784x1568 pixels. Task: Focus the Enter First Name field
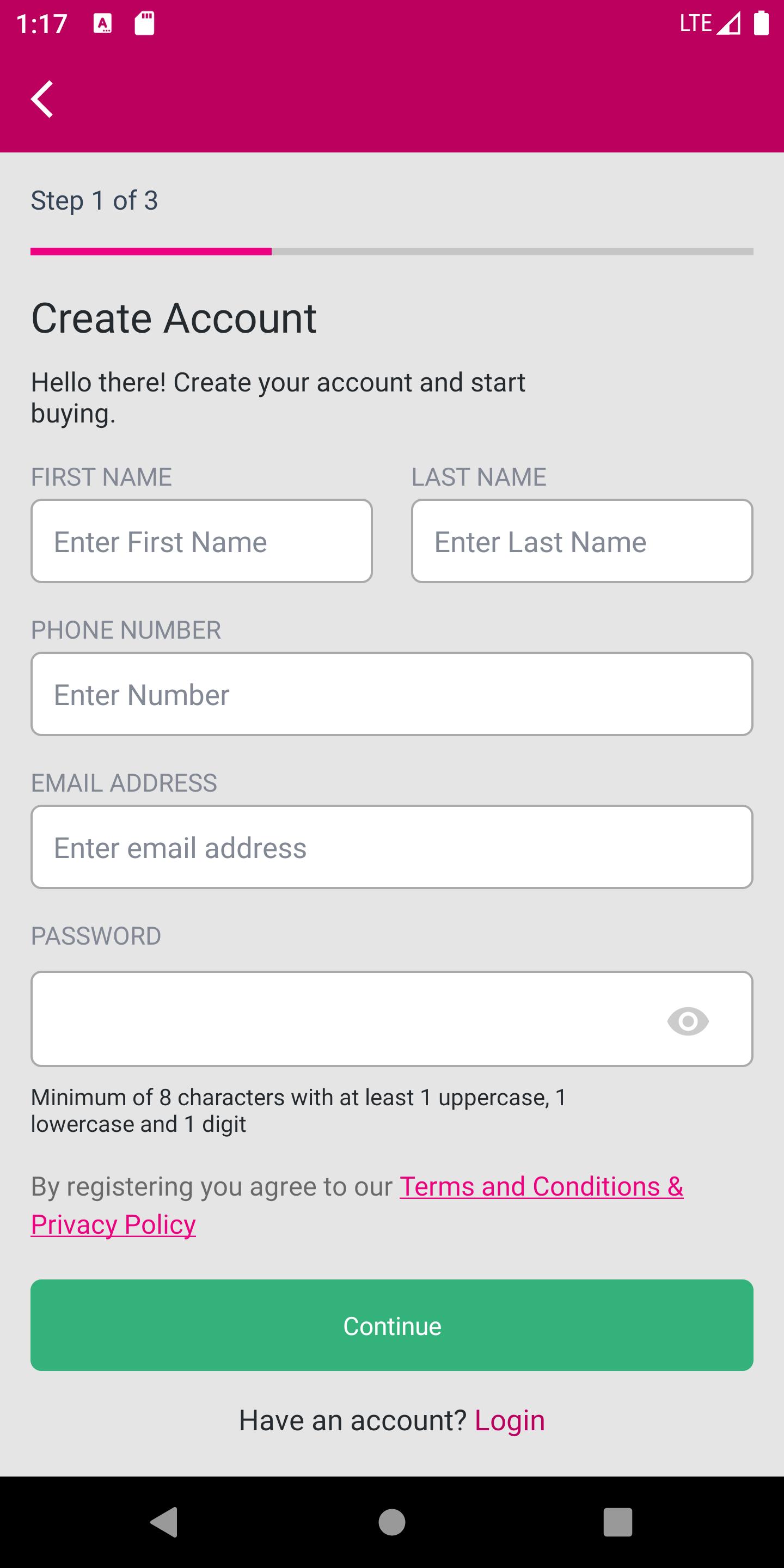click(x=201, y=541)
